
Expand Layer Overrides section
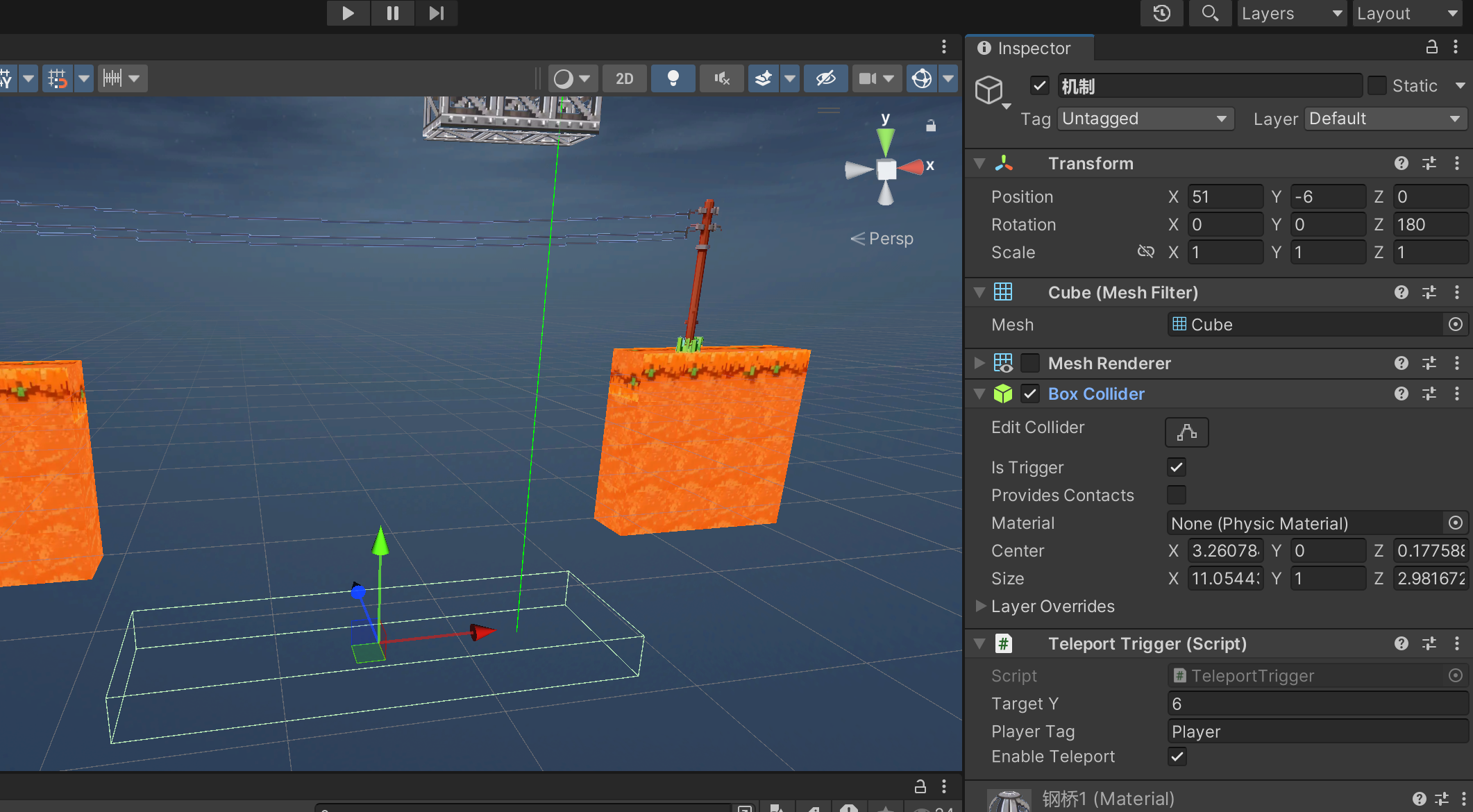coord(980,606)
